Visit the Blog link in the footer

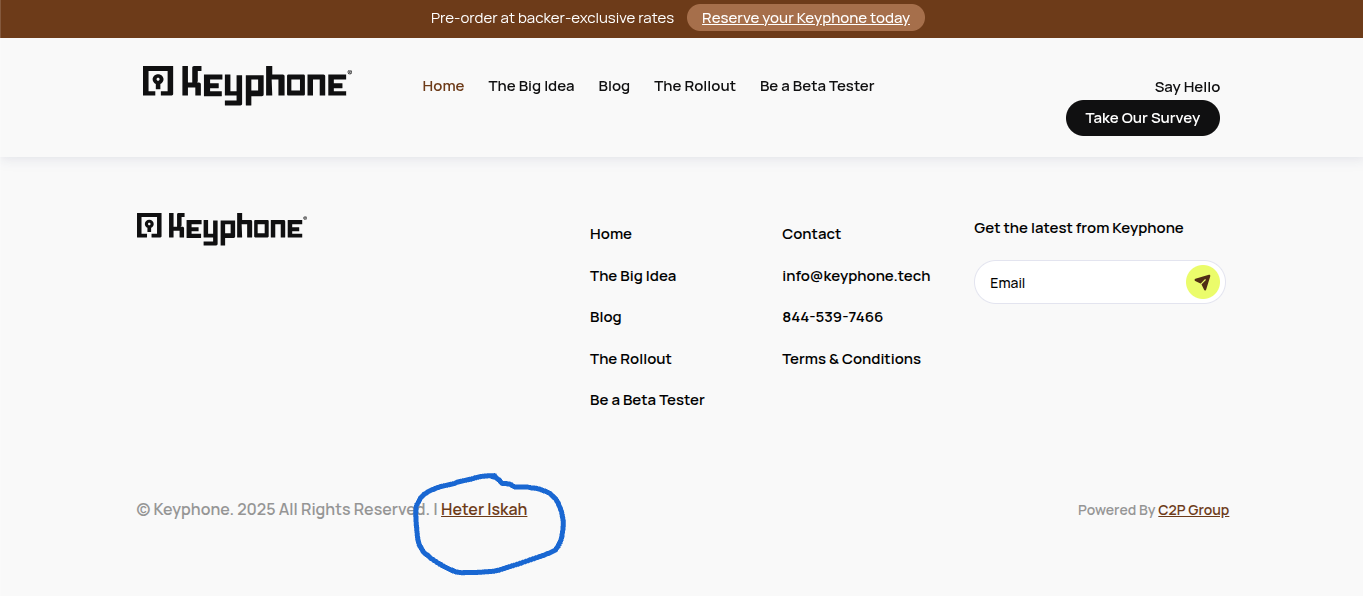point(606,317)
